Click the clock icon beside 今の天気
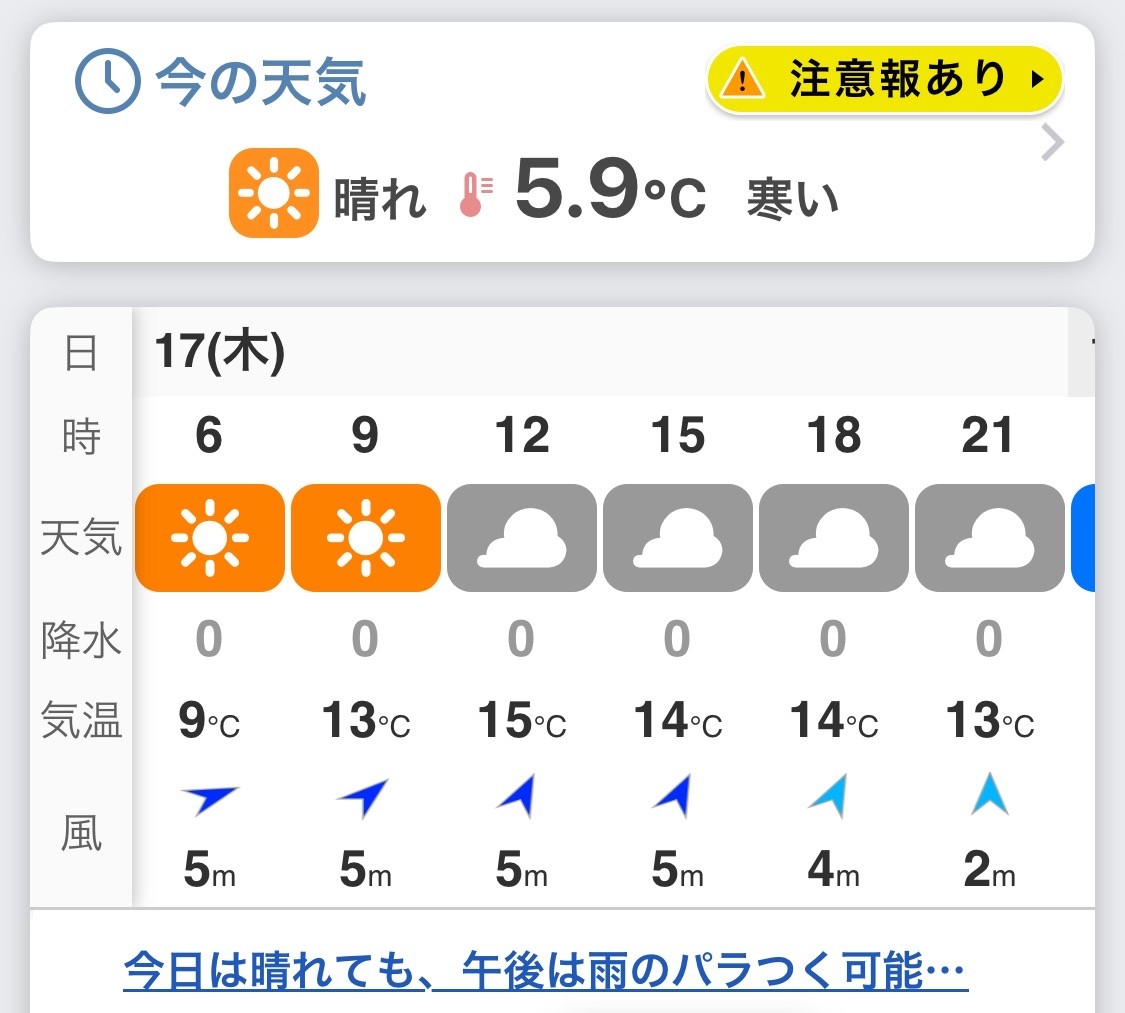Image resolution: width=1125 pixels, height=1013 pixels. 108,81
